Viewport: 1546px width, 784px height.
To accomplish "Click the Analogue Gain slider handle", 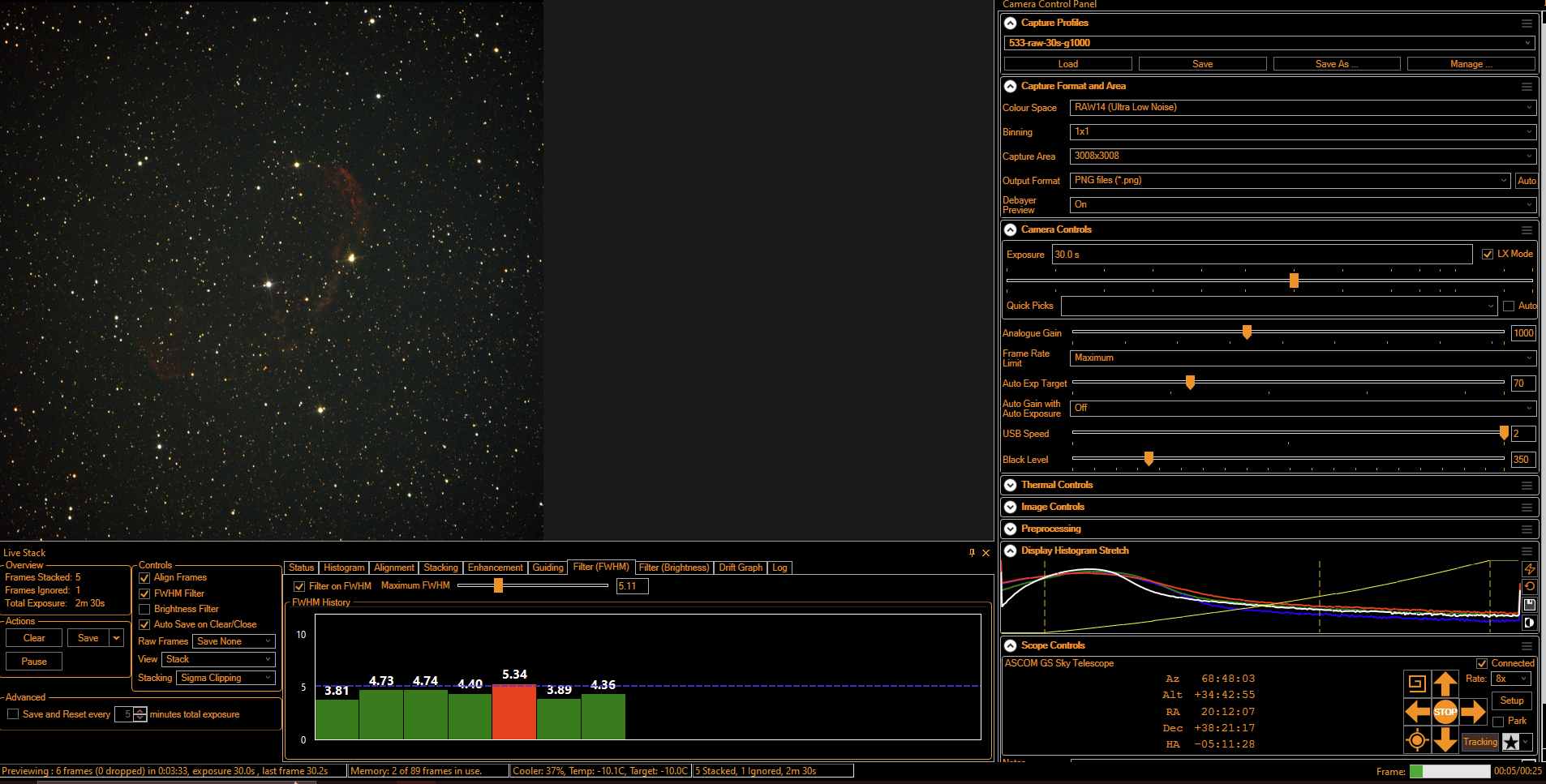I will point(1247,332).
